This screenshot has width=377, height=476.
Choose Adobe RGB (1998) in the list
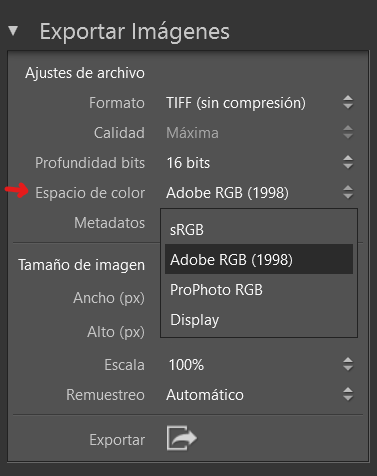coord(259,259)
